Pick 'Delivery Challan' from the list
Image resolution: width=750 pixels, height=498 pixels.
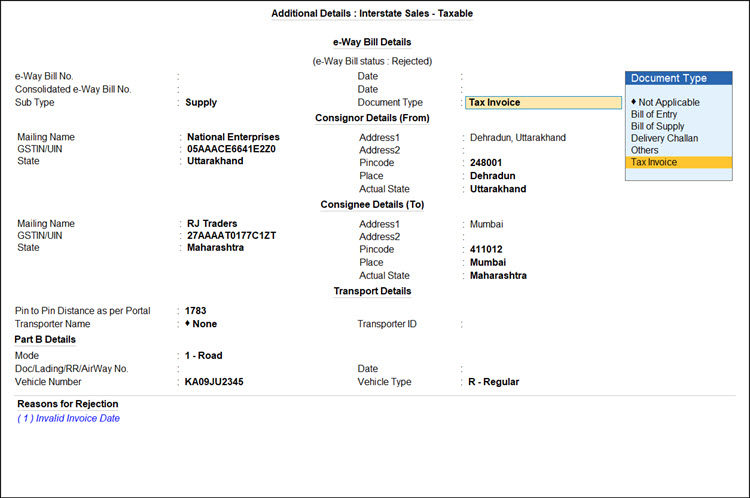pyautogui.click(x=664, y=138)
